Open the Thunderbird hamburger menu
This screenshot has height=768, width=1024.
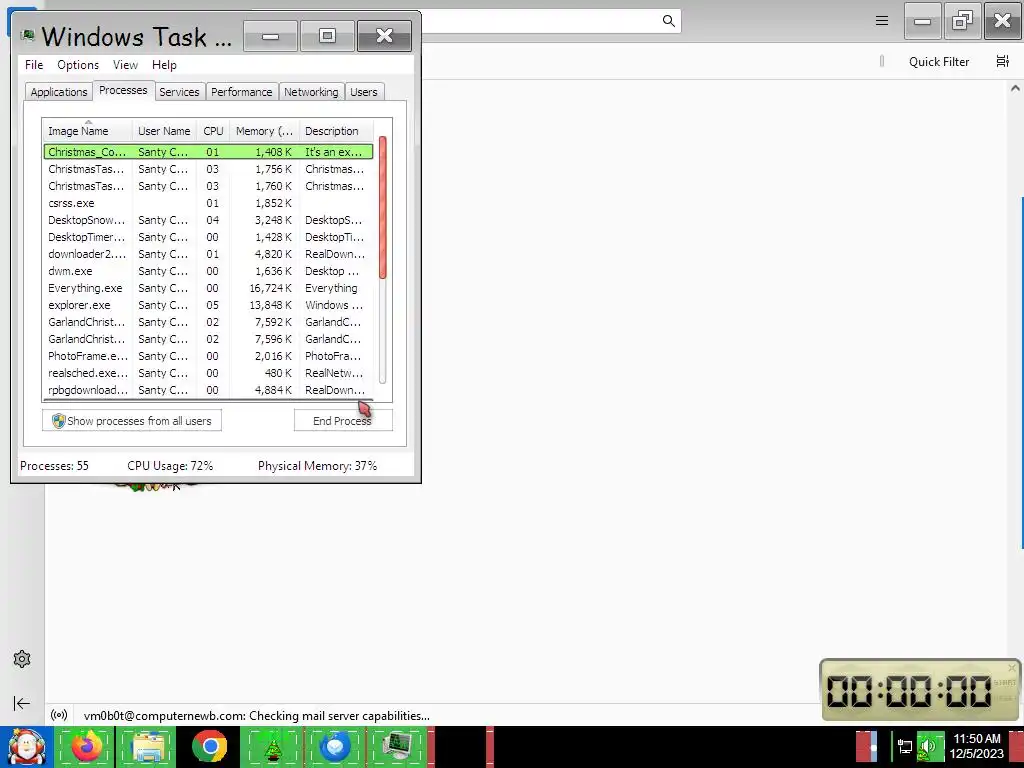[x=882, y=21]
